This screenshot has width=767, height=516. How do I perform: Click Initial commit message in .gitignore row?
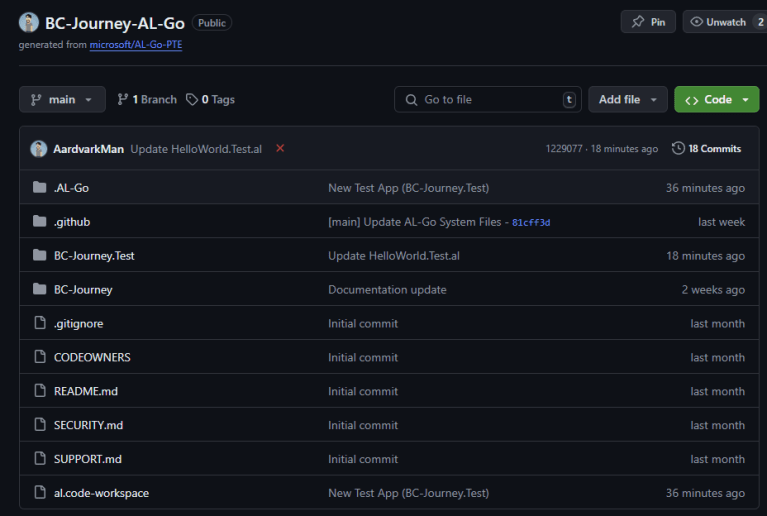[363, 323]
